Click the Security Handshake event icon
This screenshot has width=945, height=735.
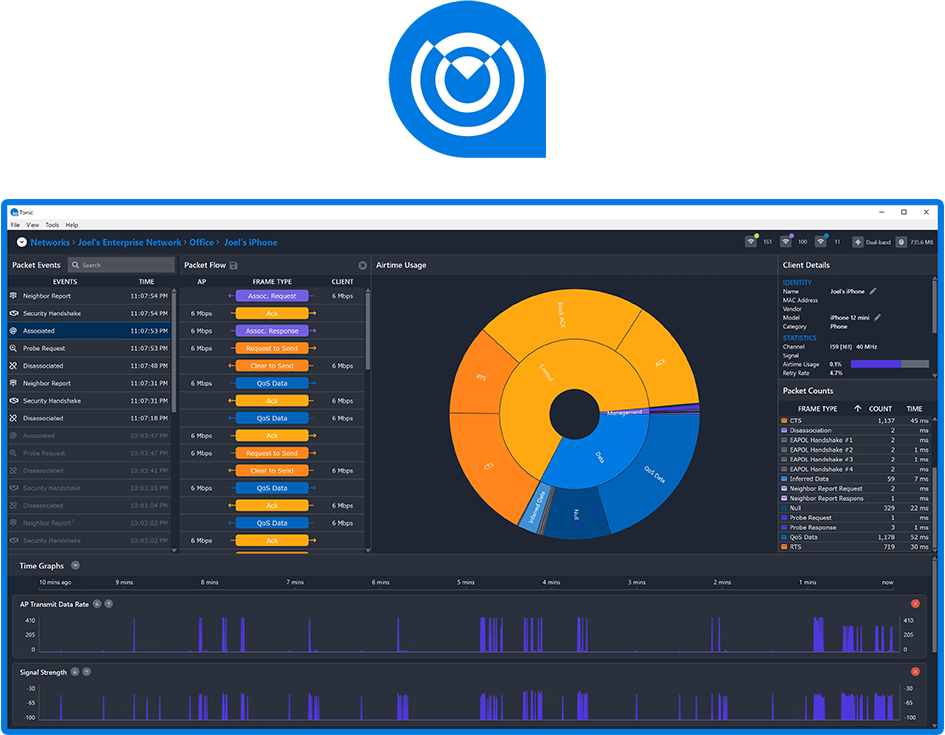13,313
